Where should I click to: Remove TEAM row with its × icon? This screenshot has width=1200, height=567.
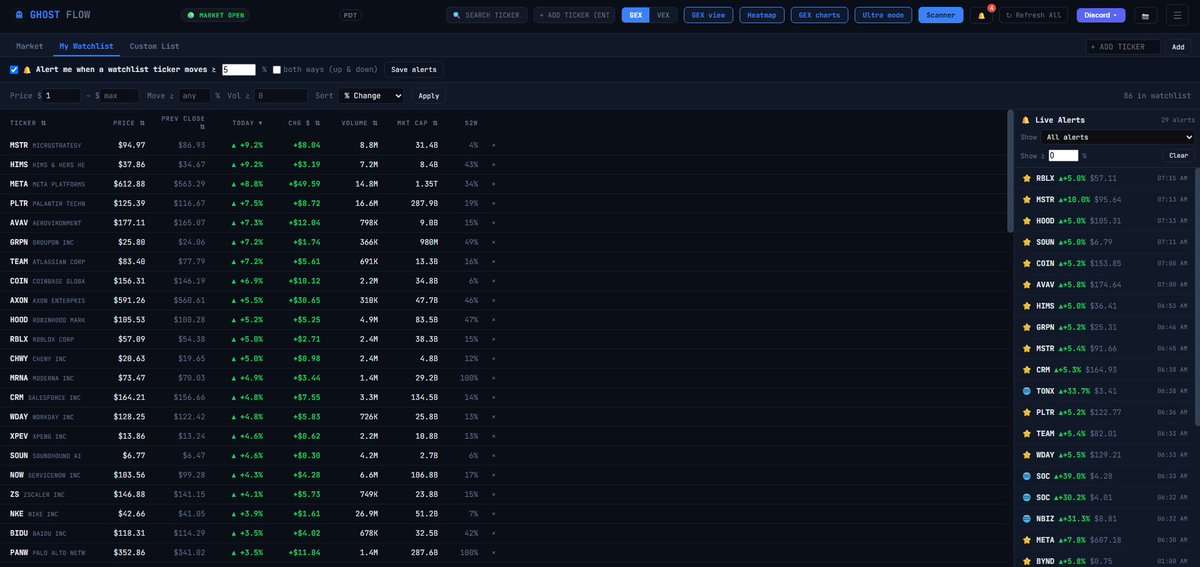click(493, 261)
